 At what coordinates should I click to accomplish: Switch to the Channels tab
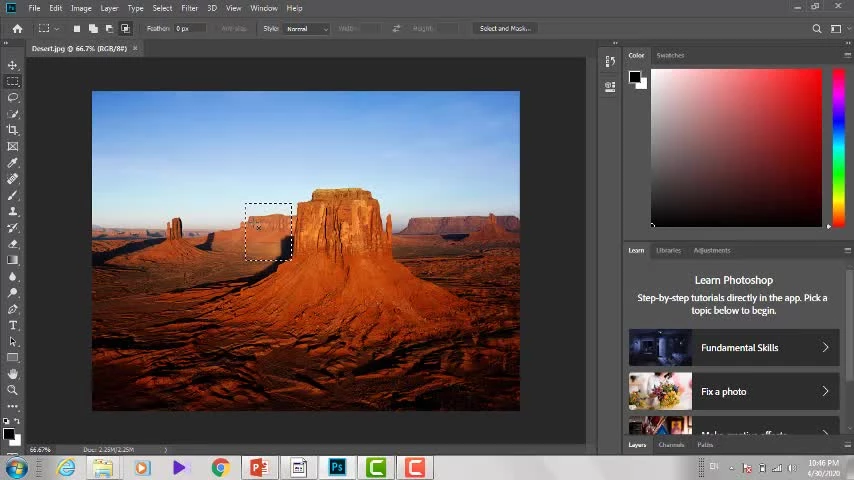click(x=671, y=445)
